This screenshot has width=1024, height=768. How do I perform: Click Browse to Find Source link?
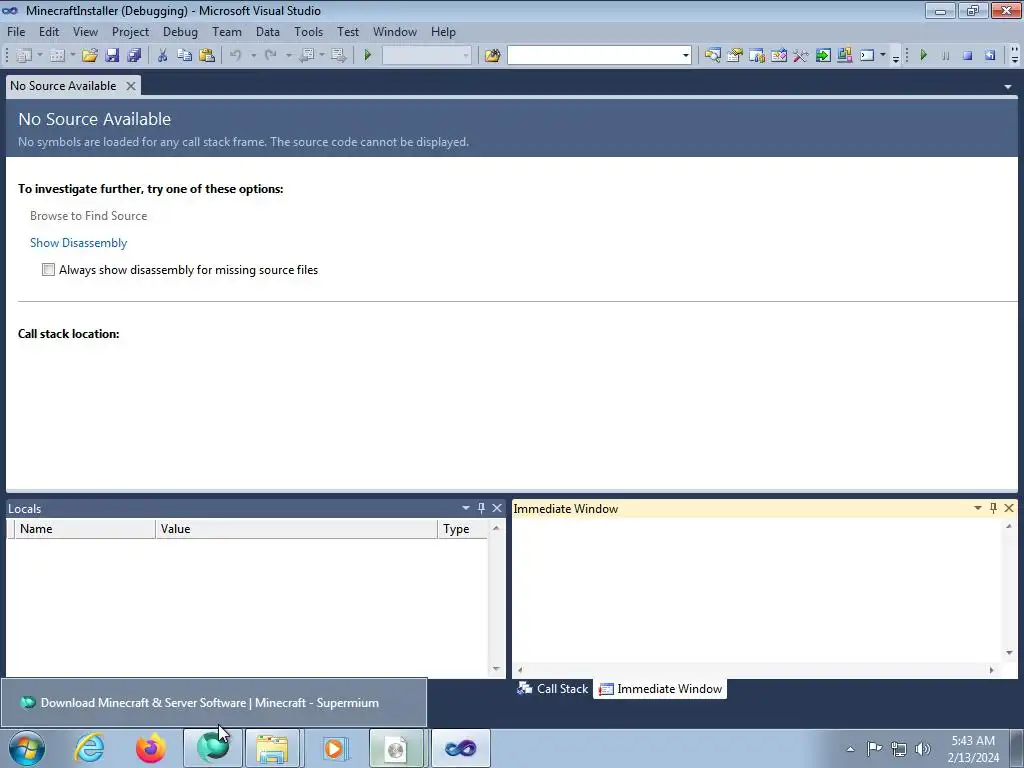(x=88, y=216)
